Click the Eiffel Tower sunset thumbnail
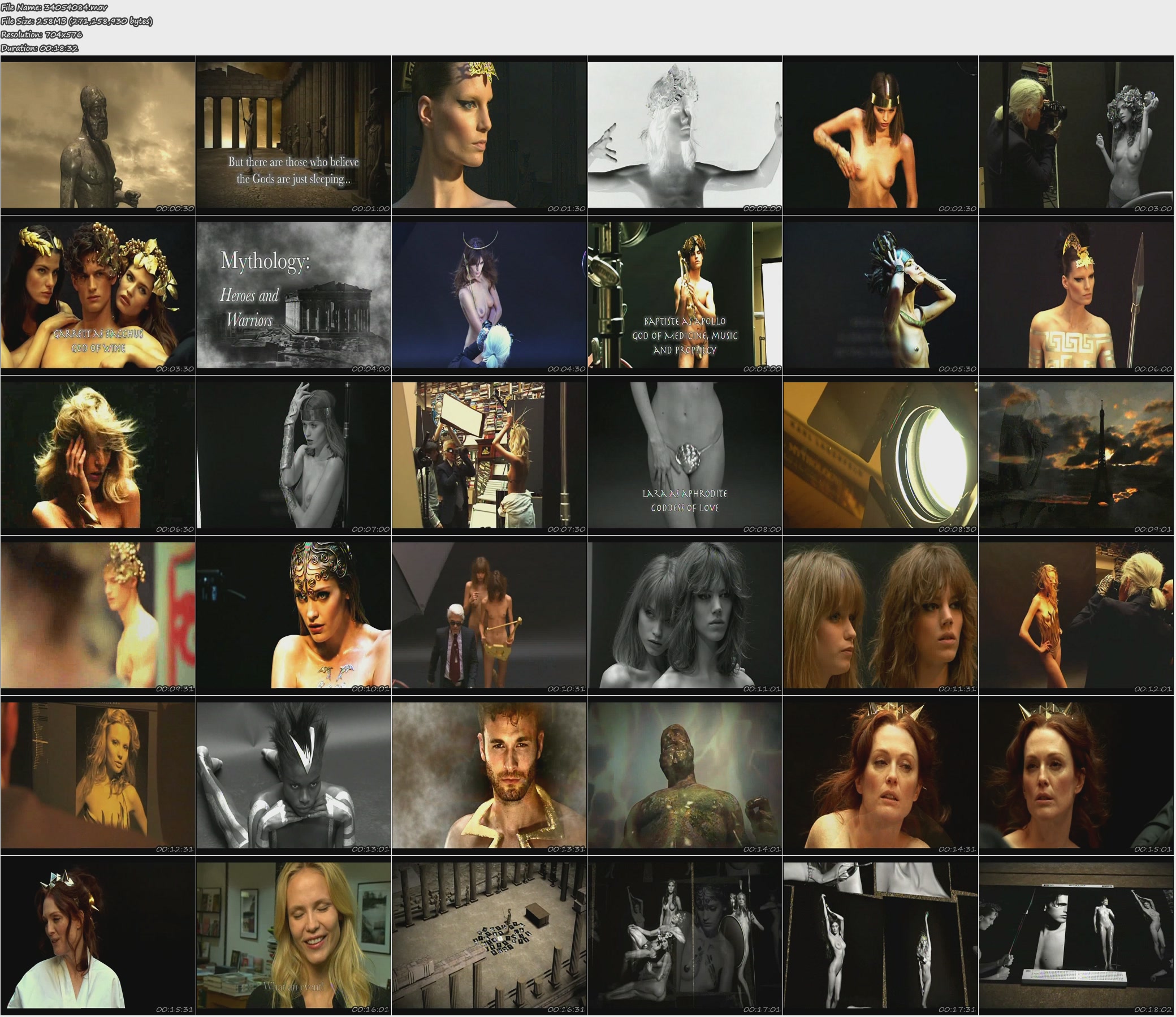This screenshot has width=1176, height=1017. point(1075,455)
